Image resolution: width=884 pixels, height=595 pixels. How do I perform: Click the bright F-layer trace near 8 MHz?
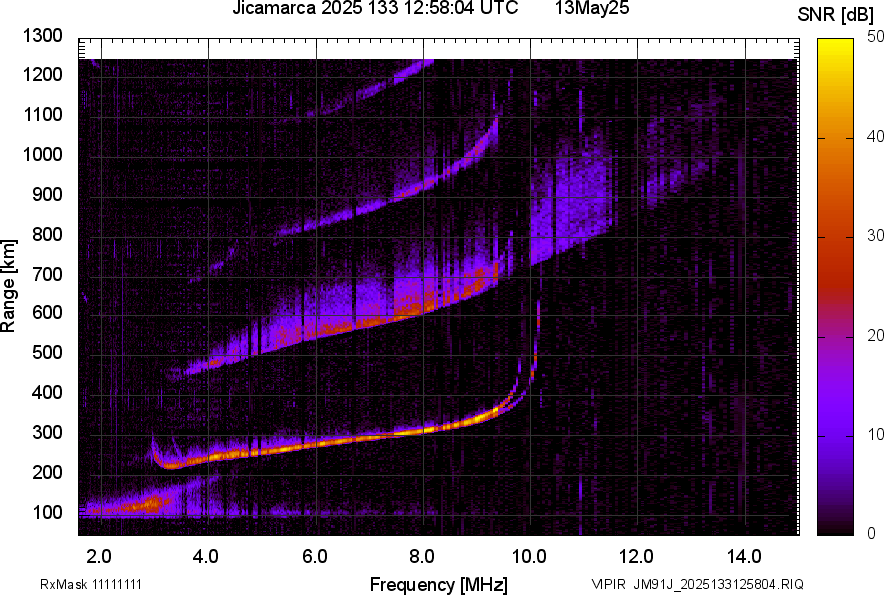(x=424, y=430)
